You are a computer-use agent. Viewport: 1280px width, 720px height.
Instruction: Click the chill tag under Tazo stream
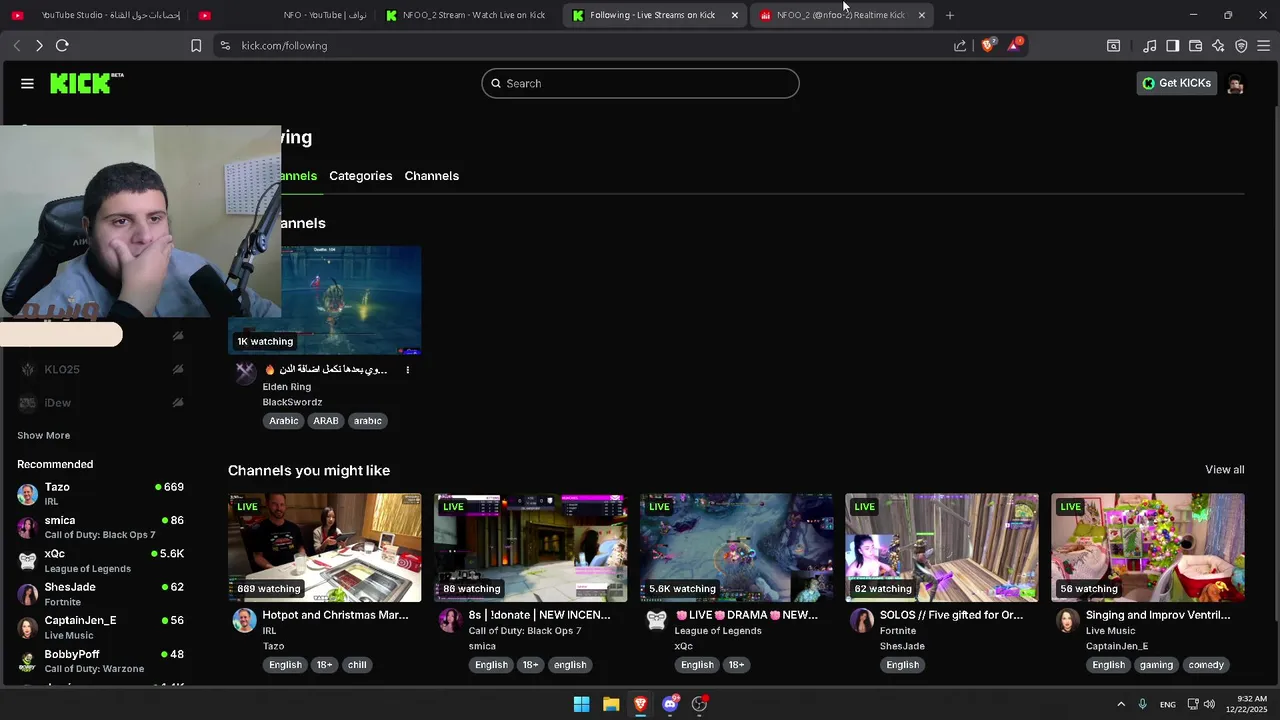pyautogui.click(x=357, y=665)
